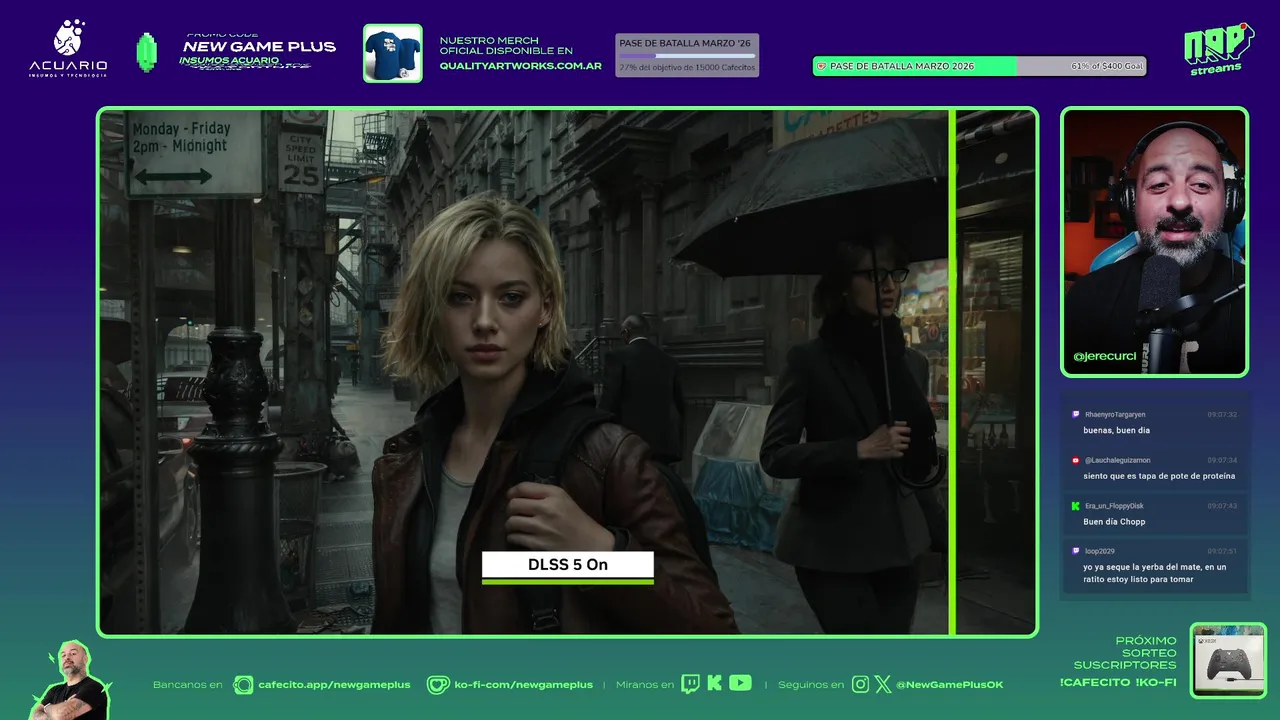1280x720 pixels.
Task: Click the !KO-FI command text
Action: pos(1155,682)
